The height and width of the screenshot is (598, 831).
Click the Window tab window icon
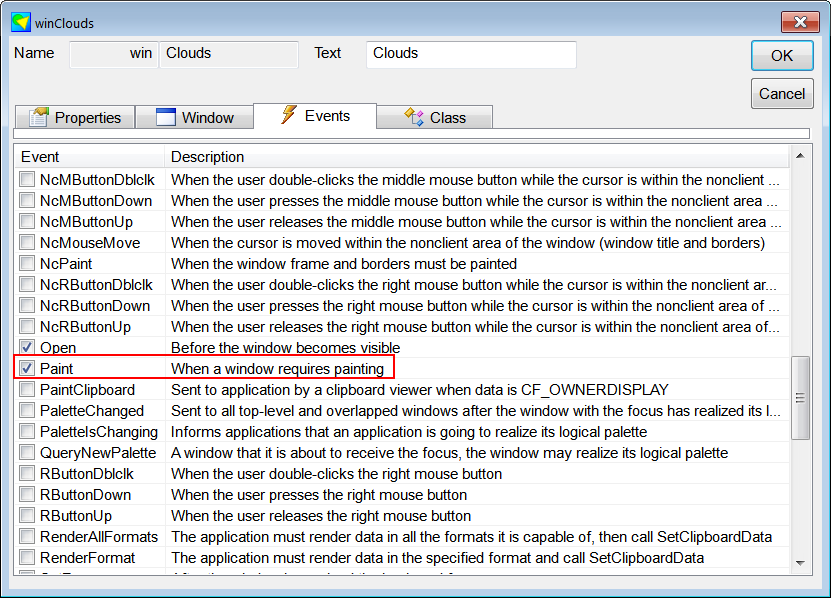[165, 117]
